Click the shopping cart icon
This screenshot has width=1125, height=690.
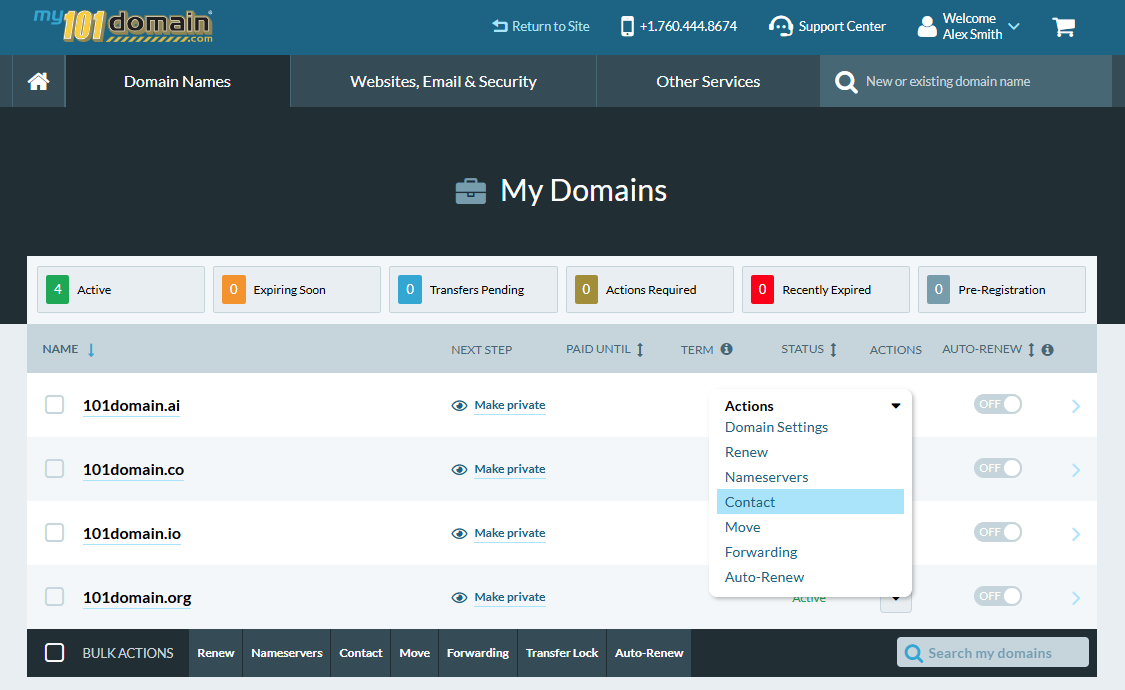coord(1063,27)
